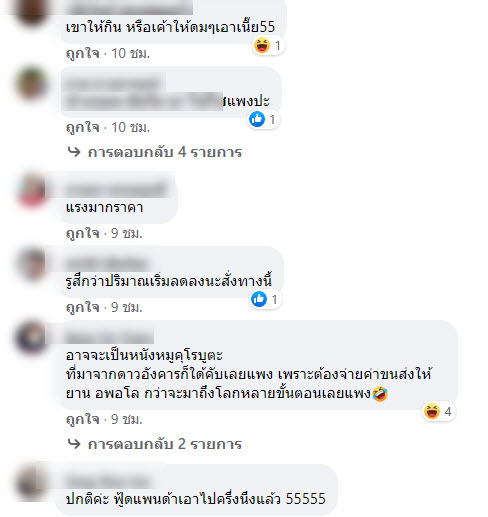The image size is (488, 517).
Task: Click ถูกใจ under the 'รู้สึกว่าปริมาณ' comment
Action: (x=83, y=307)
